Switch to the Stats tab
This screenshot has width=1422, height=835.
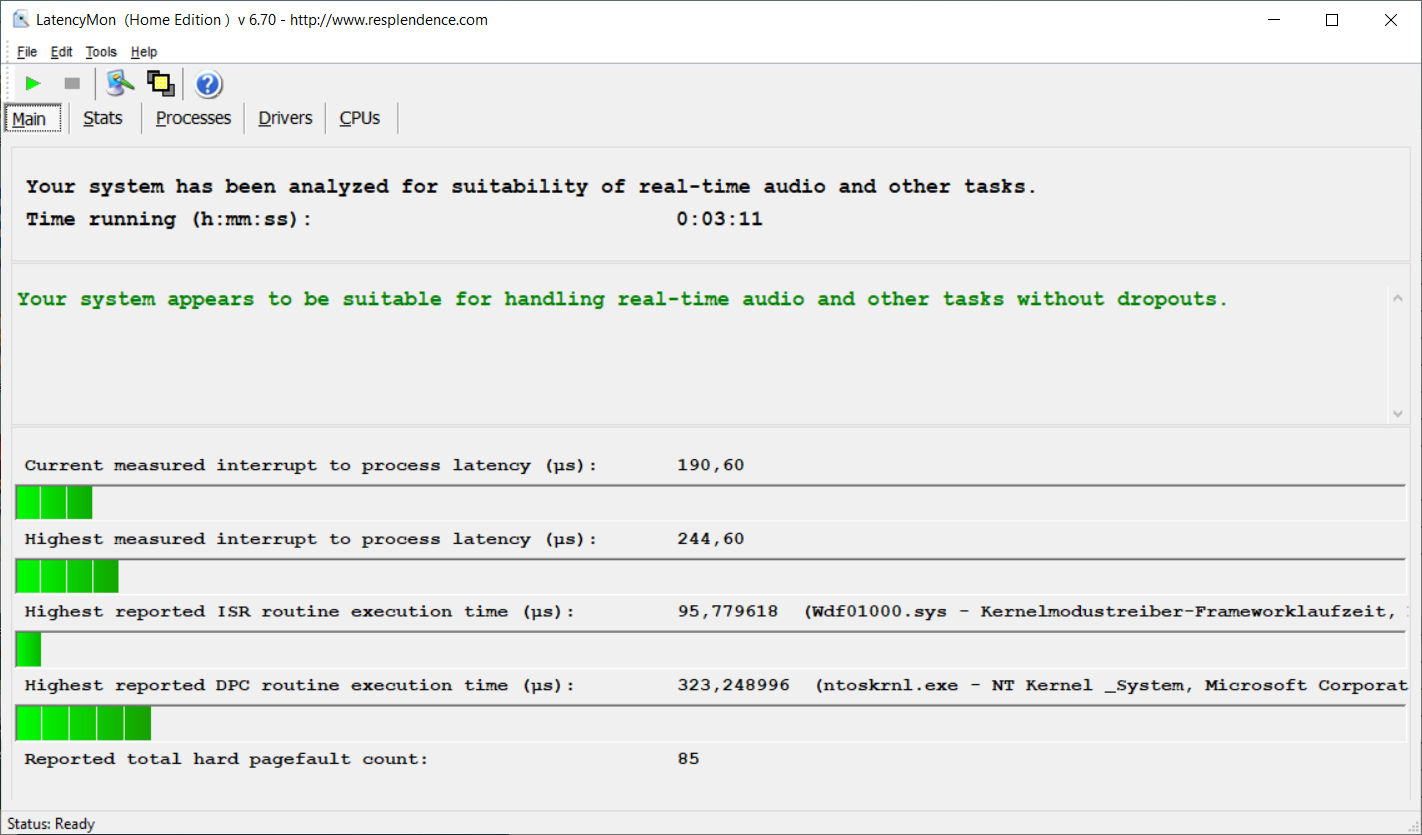pyautogui.click(x=103, y=118)
